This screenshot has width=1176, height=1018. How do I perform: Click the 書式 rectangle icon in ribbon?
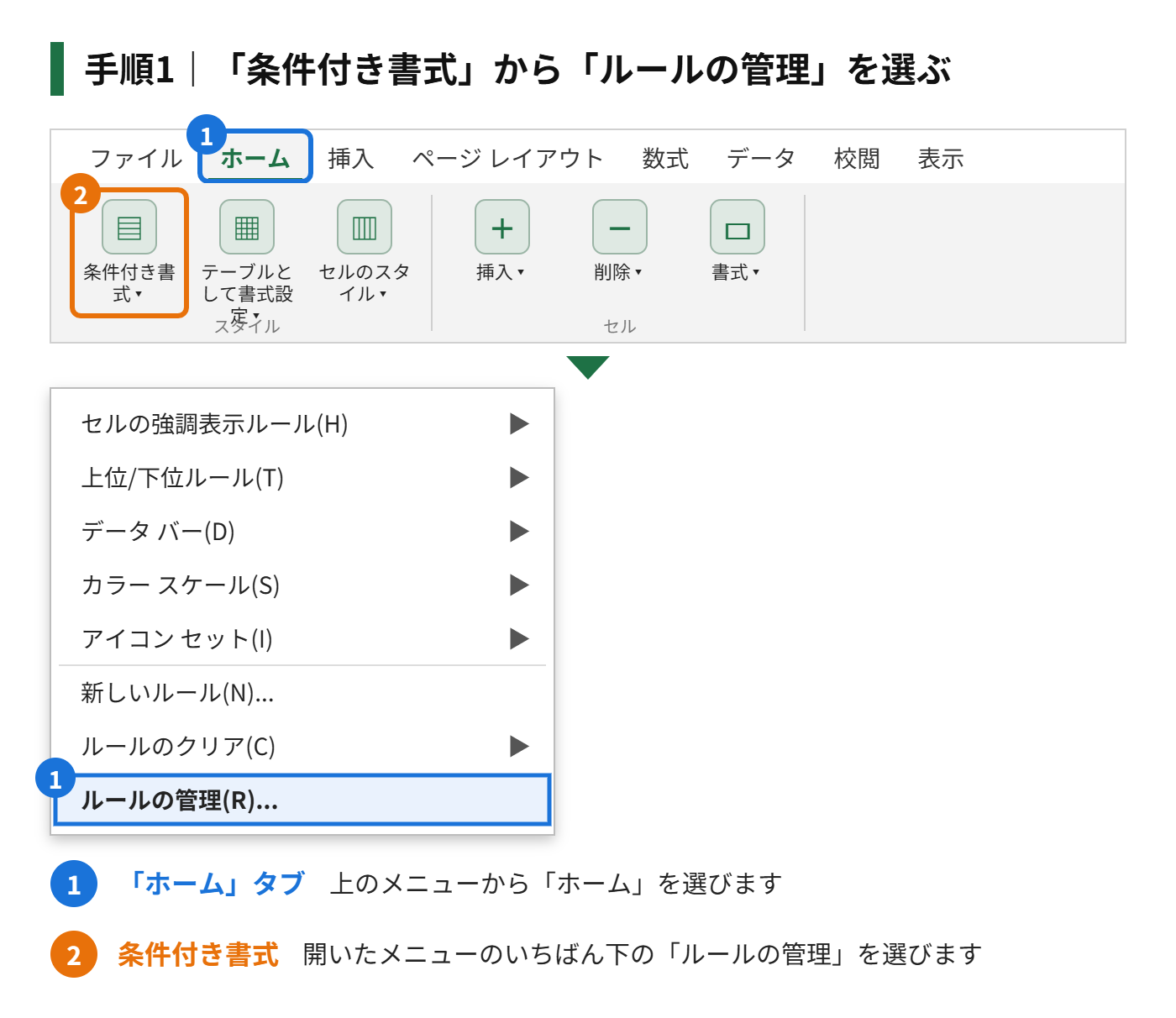(x=738, y=227)
